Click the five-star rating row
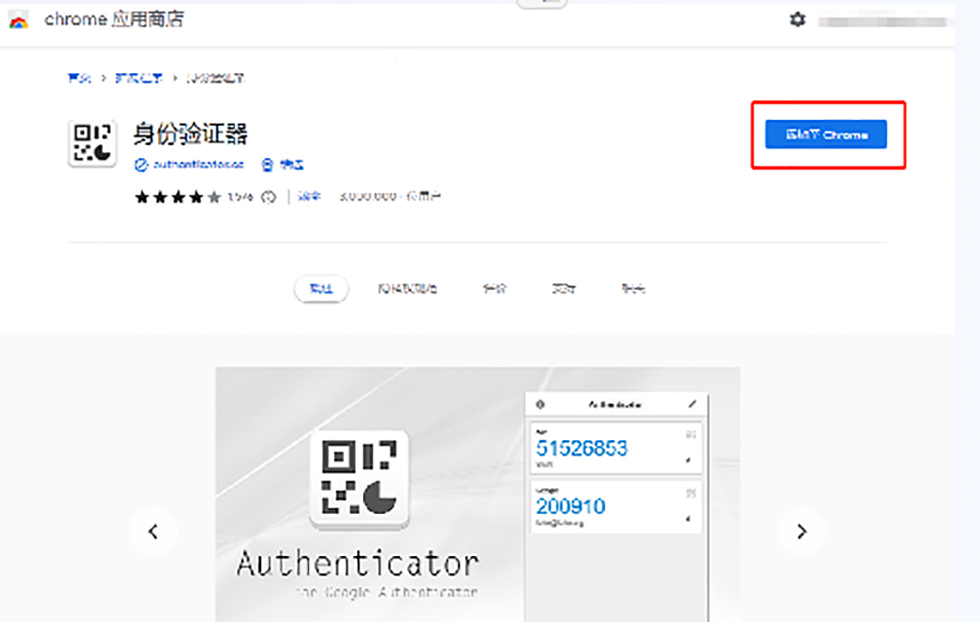Image resolution: width=980 pixels, height=622 pixels. pyautogui.click(x=177, y=197)
